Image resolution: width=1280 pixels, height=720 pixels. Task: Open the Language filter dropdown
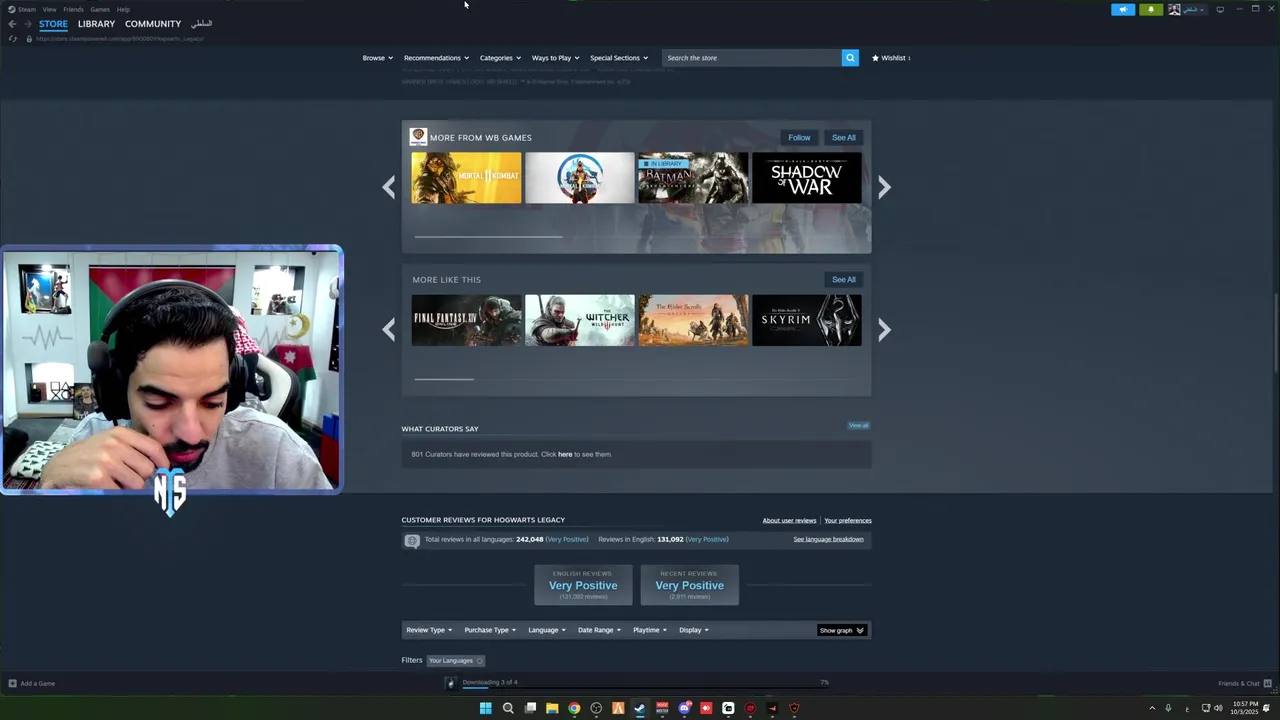(547, 630)
